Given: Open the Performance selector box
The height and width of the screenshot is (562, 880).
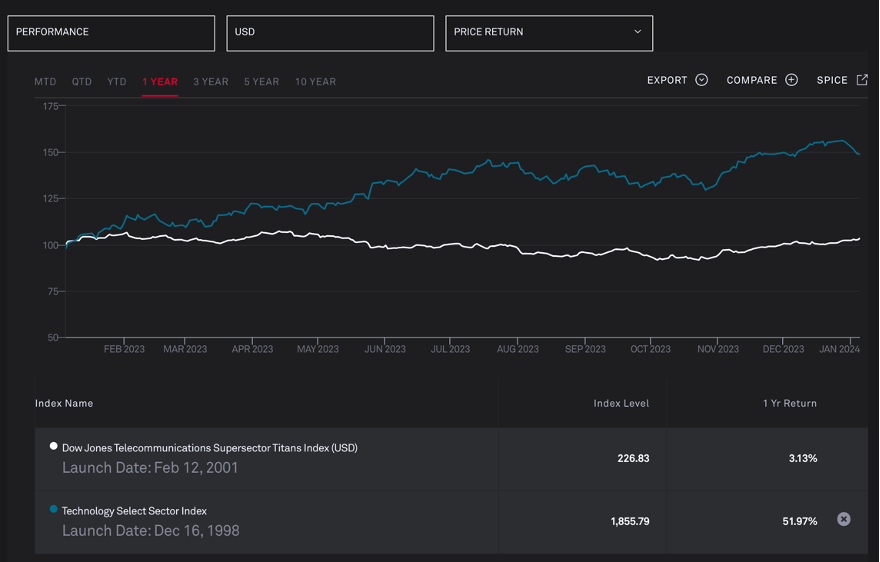Looking at the screenshot, I should (111, 33).
